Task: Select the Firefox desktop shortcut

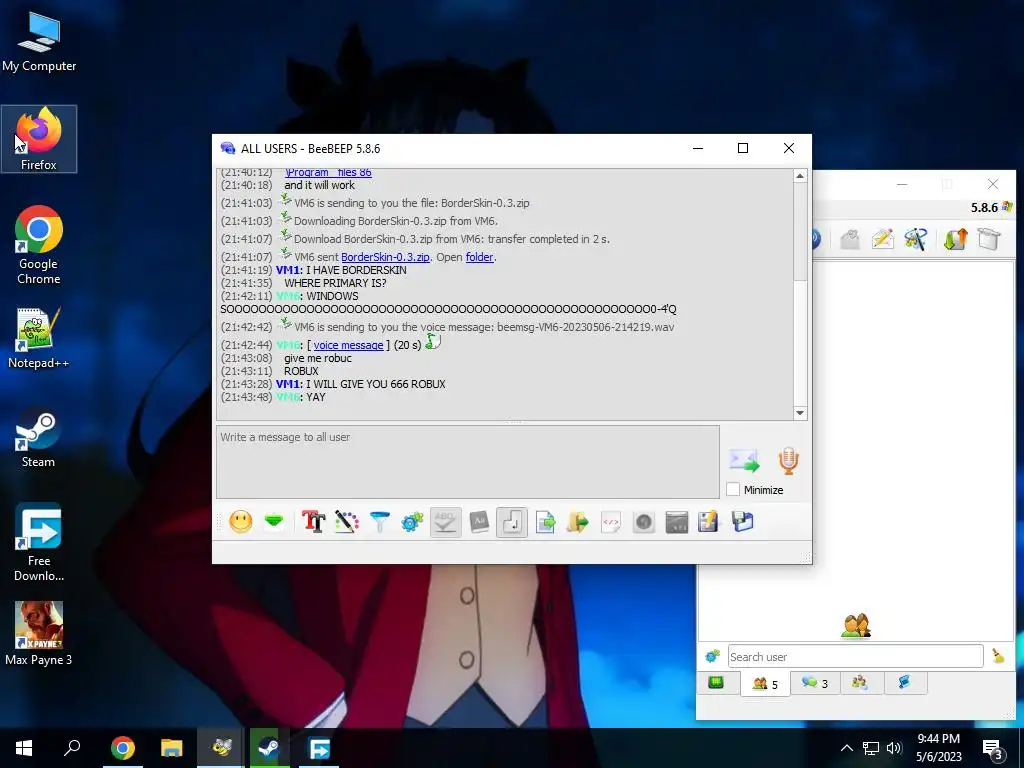Action: (39, 138)
